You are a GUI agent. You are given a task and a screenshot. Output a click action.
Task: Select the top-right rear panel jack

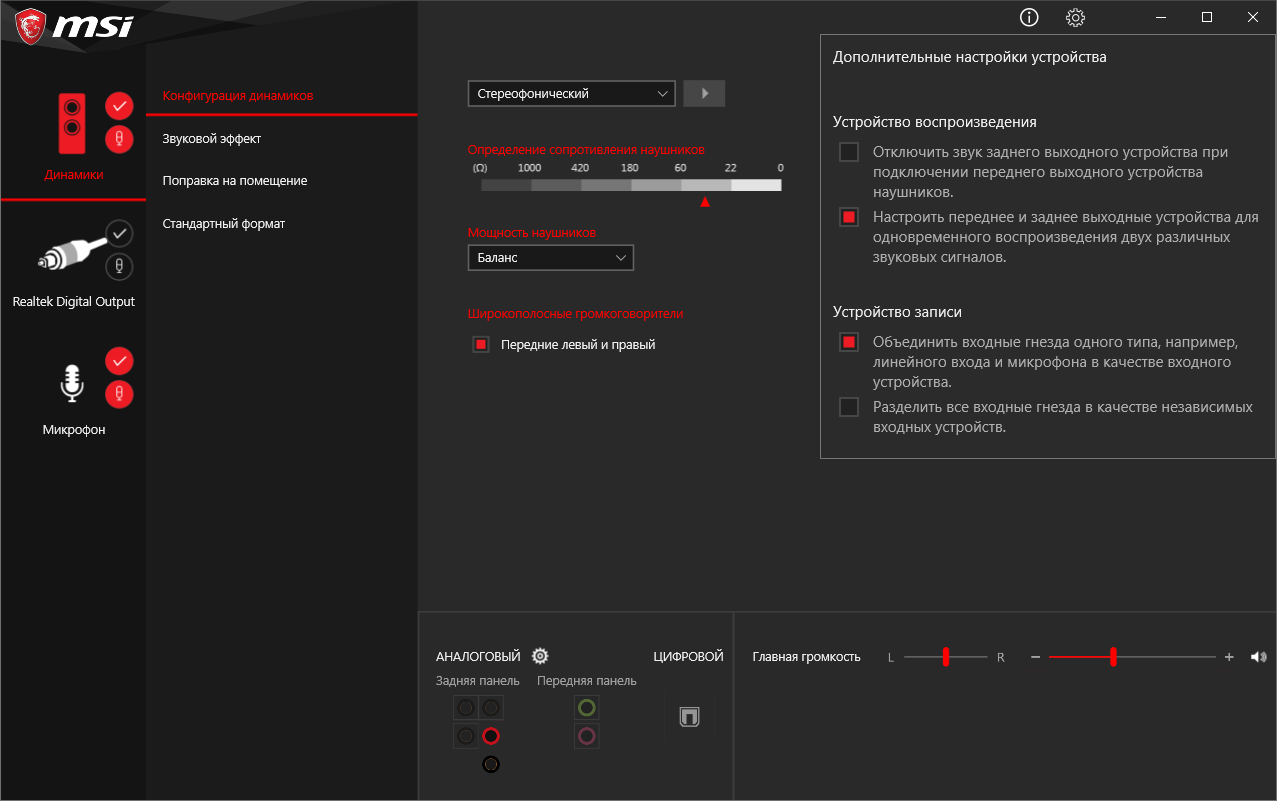point(490,708)
